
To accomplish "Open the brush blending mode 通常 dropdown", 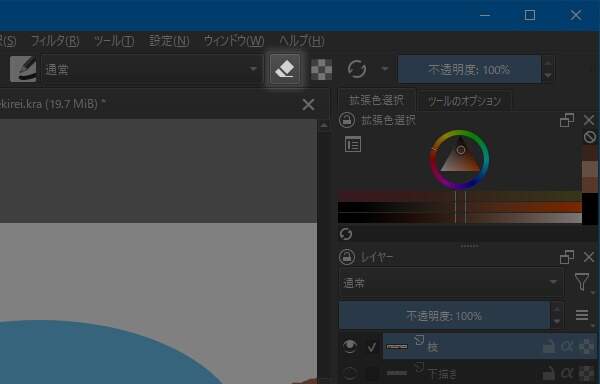I will pos(152,69).
